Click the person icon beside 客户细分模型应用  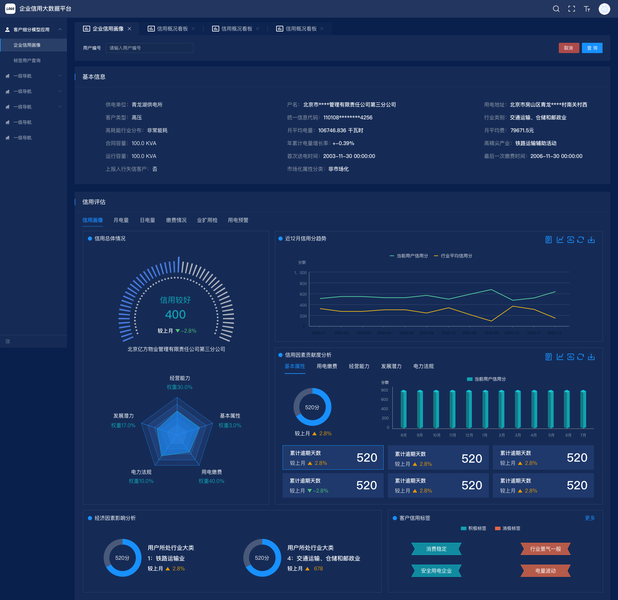coord(7,30)
